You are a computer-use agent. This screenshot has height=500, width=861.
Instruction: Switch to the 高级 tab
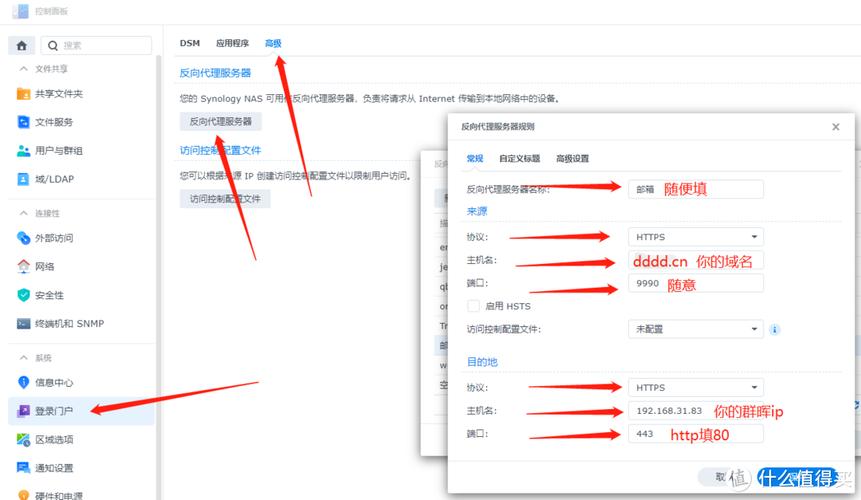(x=273, y=44)
